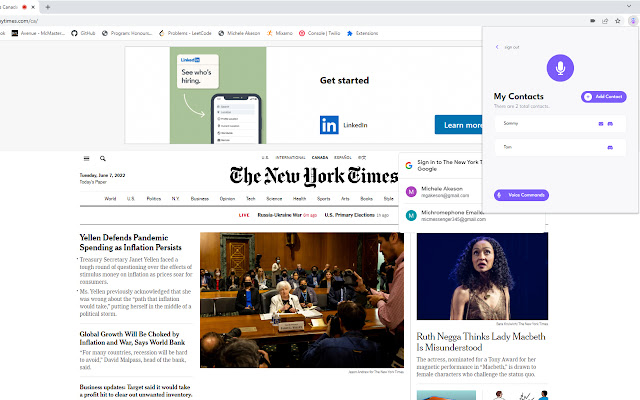Screen dimensions: 640x400
Task: Select the Sammy contact row
Action: [560, 124]
